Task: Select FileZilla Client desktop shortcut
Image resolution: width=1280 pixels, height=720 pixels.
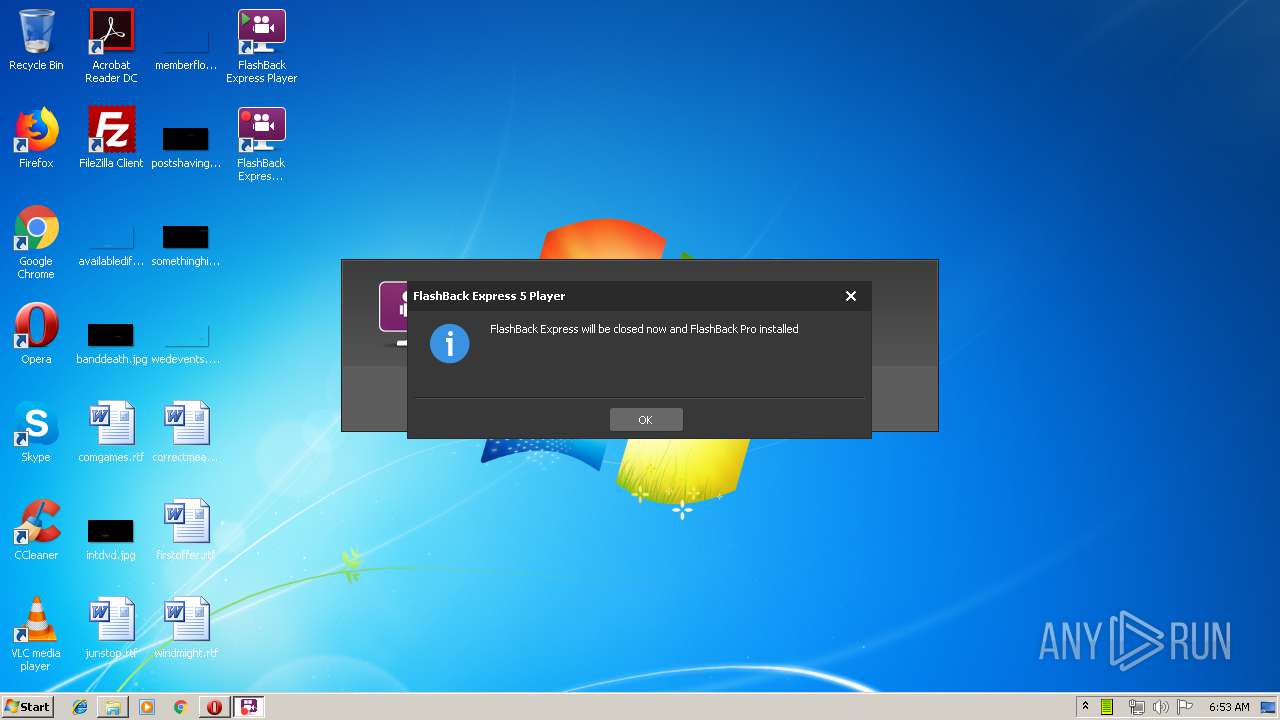Action: [x=111, y=138]
